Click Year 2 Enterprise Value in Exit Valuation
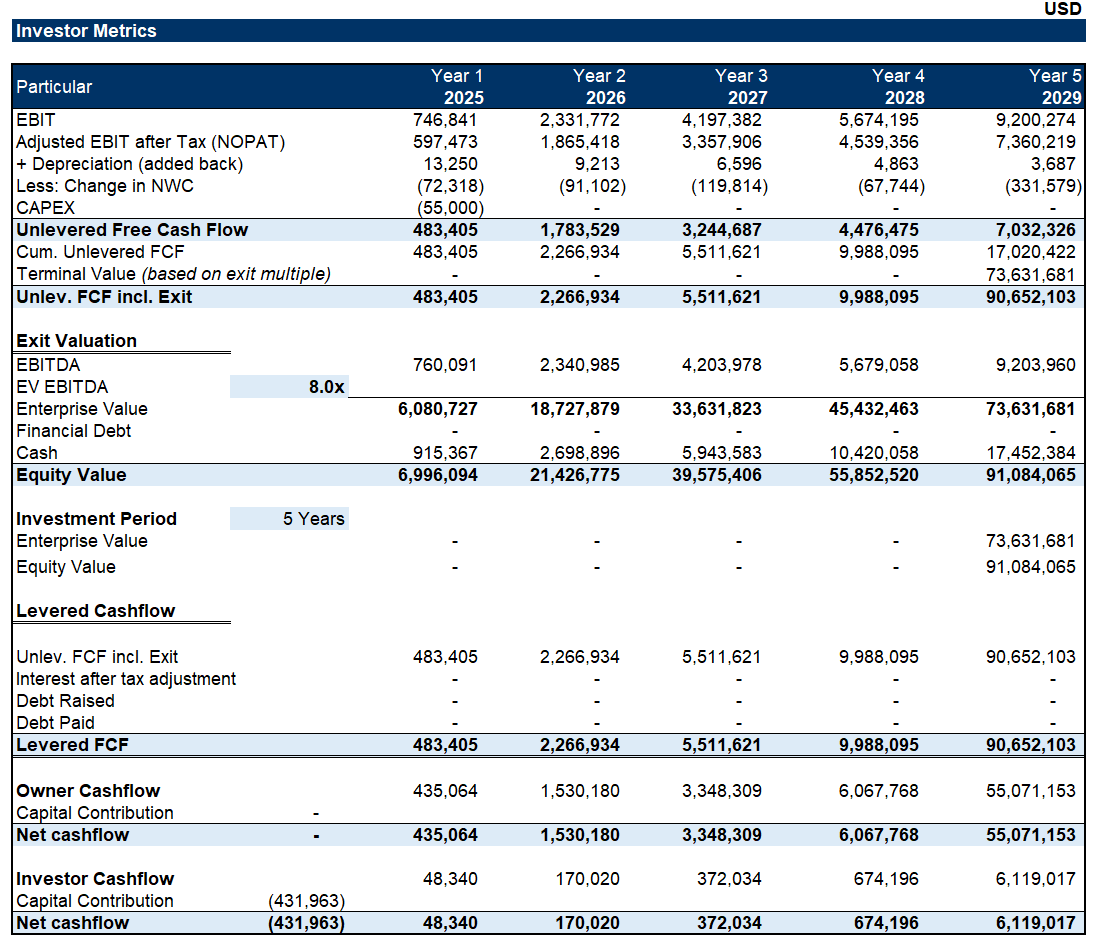The height and width of the screenshot is (940, 1093). click(574, 409)
